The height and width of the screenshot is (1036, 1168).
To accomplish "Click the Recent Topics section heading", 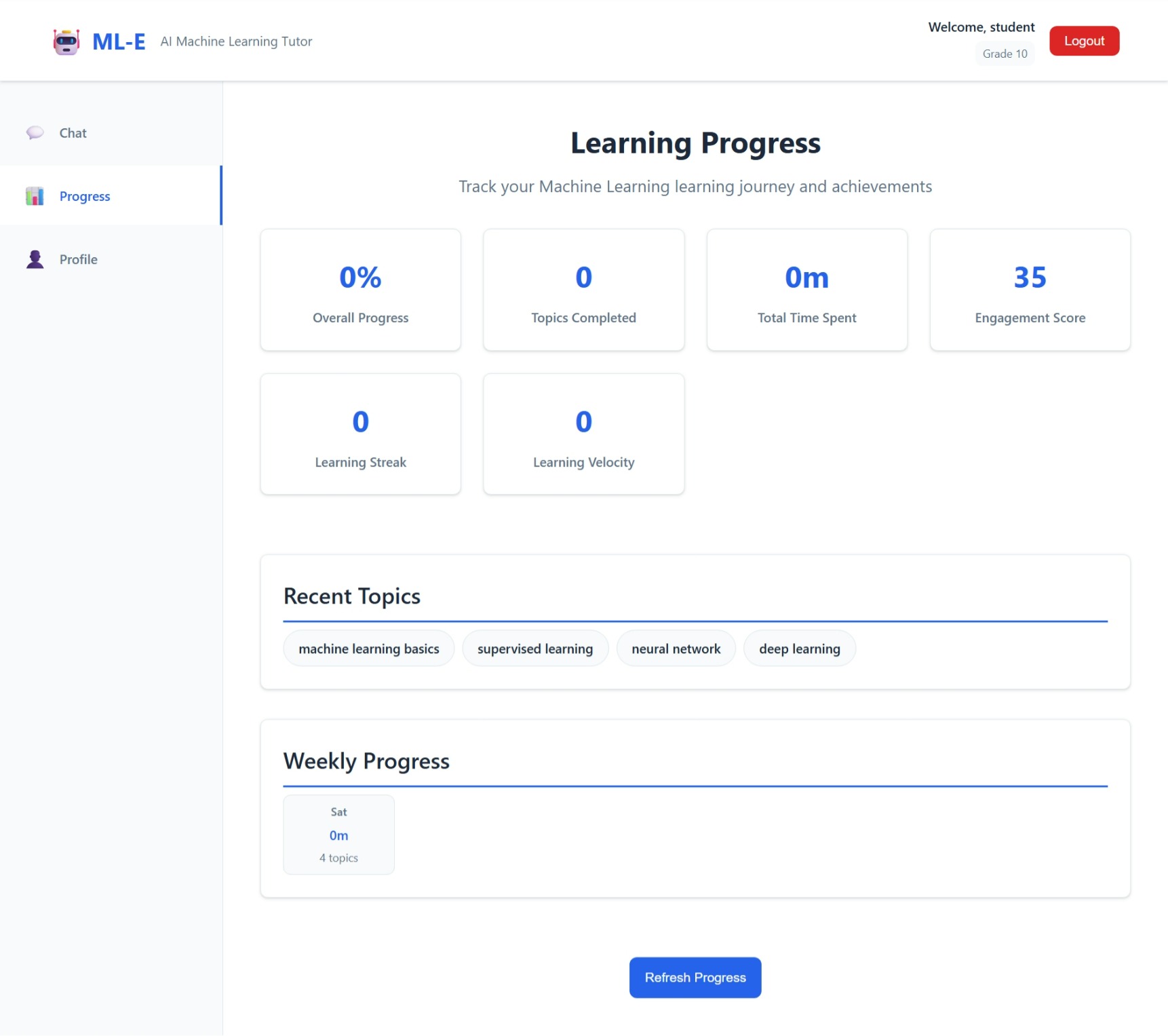I will (x=352, y=596).
